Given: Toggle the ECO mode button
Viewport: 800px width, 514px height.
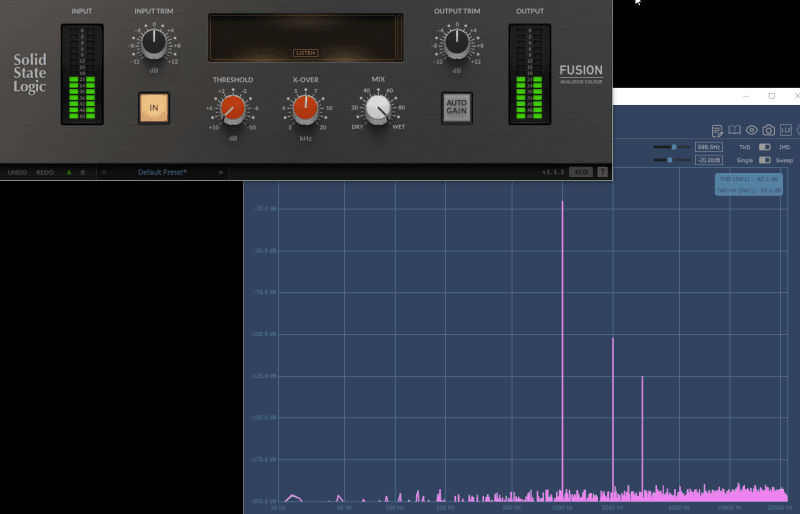Looking at the screenshot, I should (581, 172).
